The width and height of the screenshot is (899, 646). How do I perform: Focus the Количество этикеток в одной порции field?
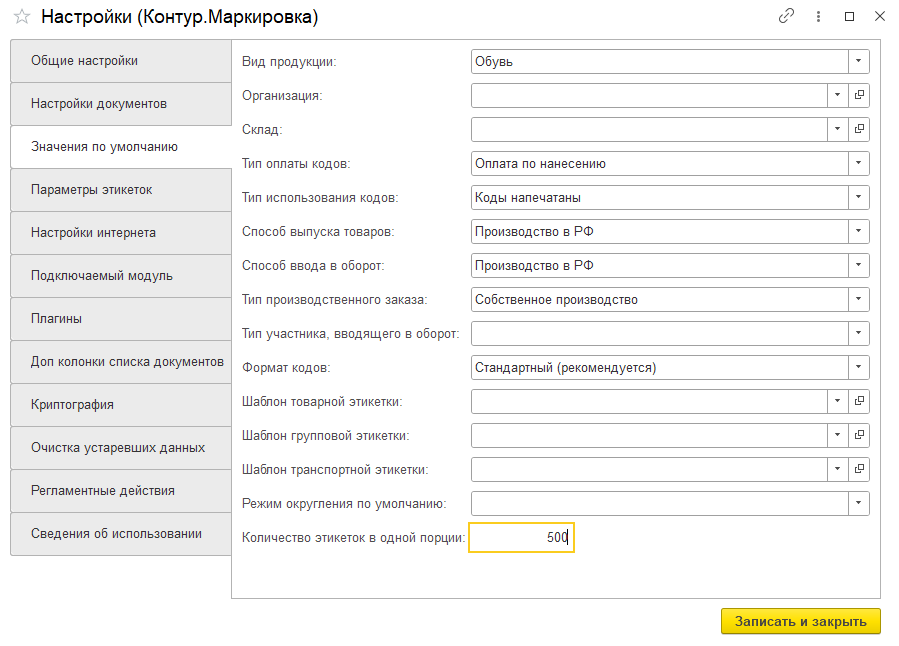coord(521,538)
